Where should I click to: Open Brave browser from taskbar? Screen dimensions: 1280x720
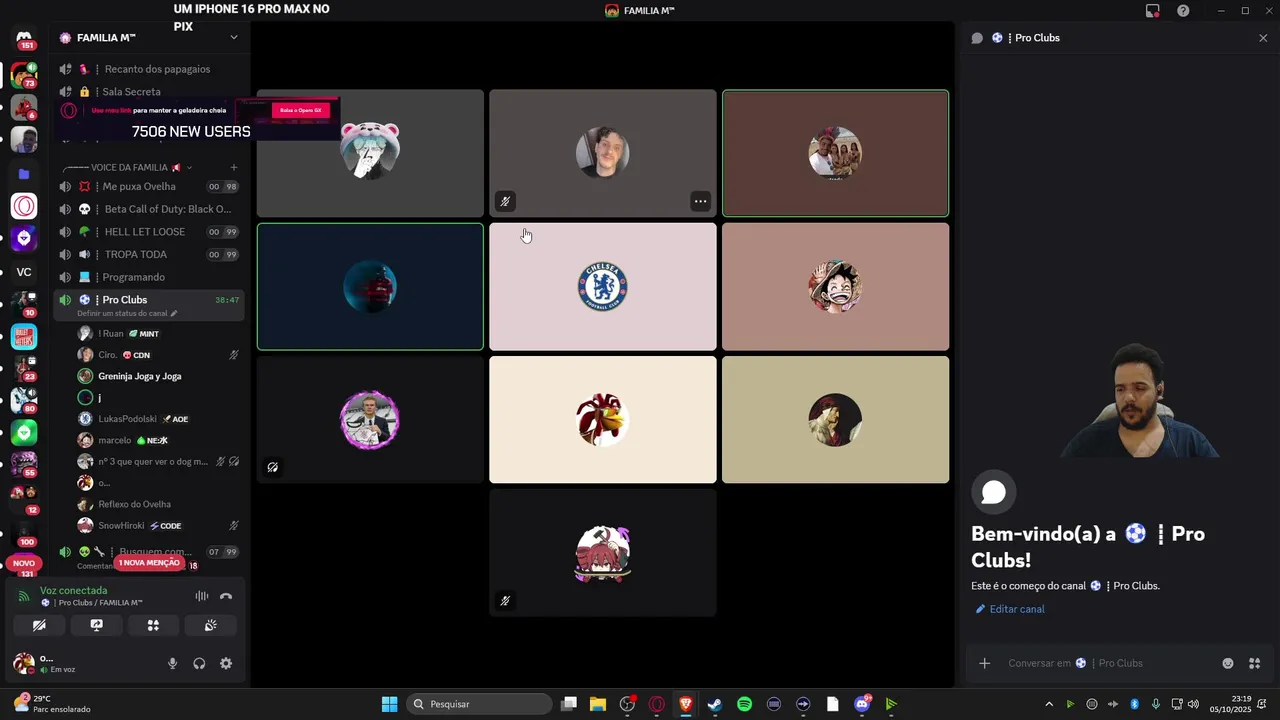tap(685, 704)
